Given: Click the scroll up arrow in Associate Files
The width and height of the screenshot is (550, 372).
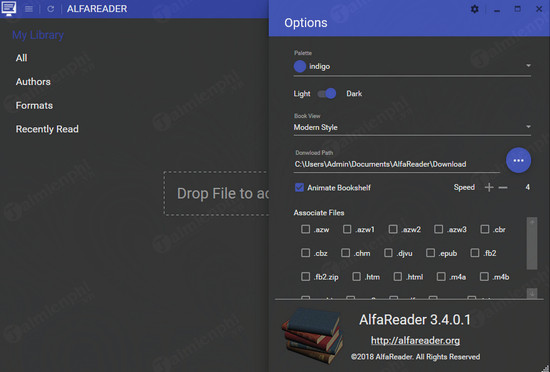Looking at the screenshot, I should tap(532, 222).
